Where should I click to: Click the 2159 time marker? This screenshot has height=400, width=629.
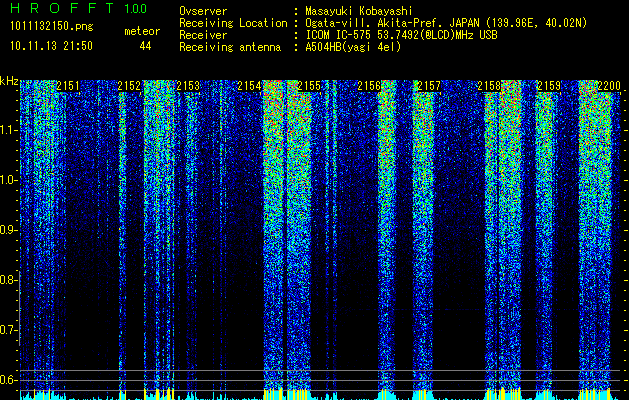(x=549, y=86)
